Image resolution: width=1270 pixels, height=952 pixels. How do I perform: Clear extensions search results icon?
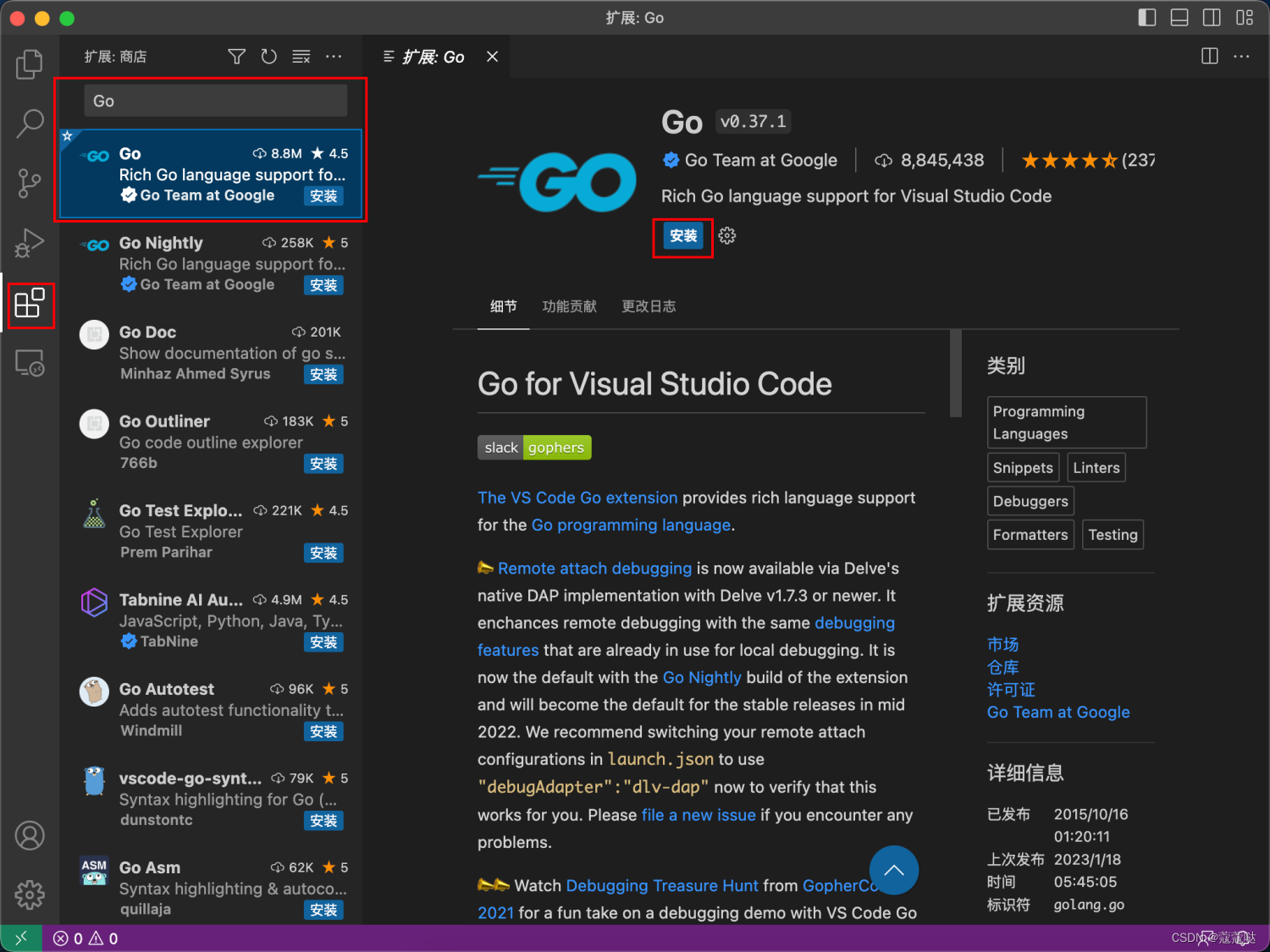pyautogui.click(x=301, y=57)
